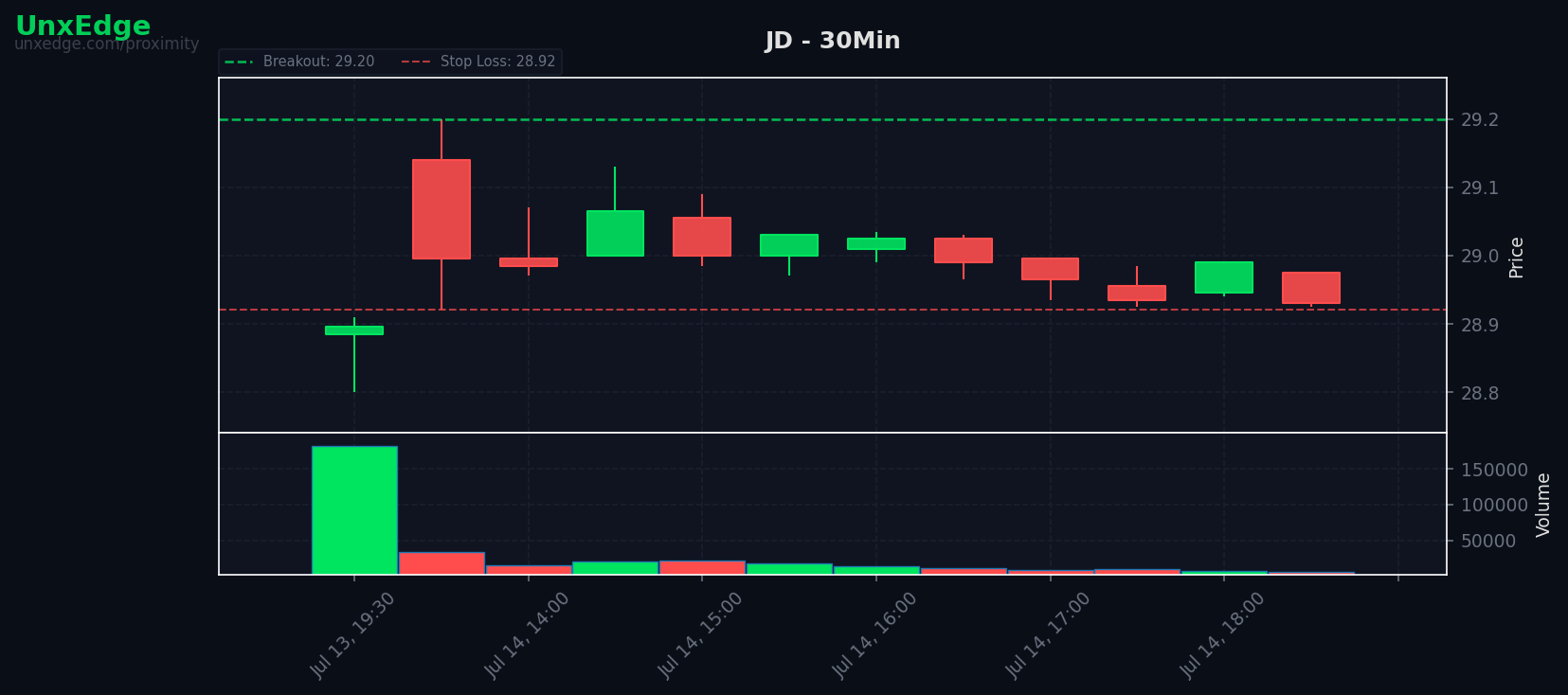Click the green dashed breakout line
1568x695 pixels.
click(833, 119)
